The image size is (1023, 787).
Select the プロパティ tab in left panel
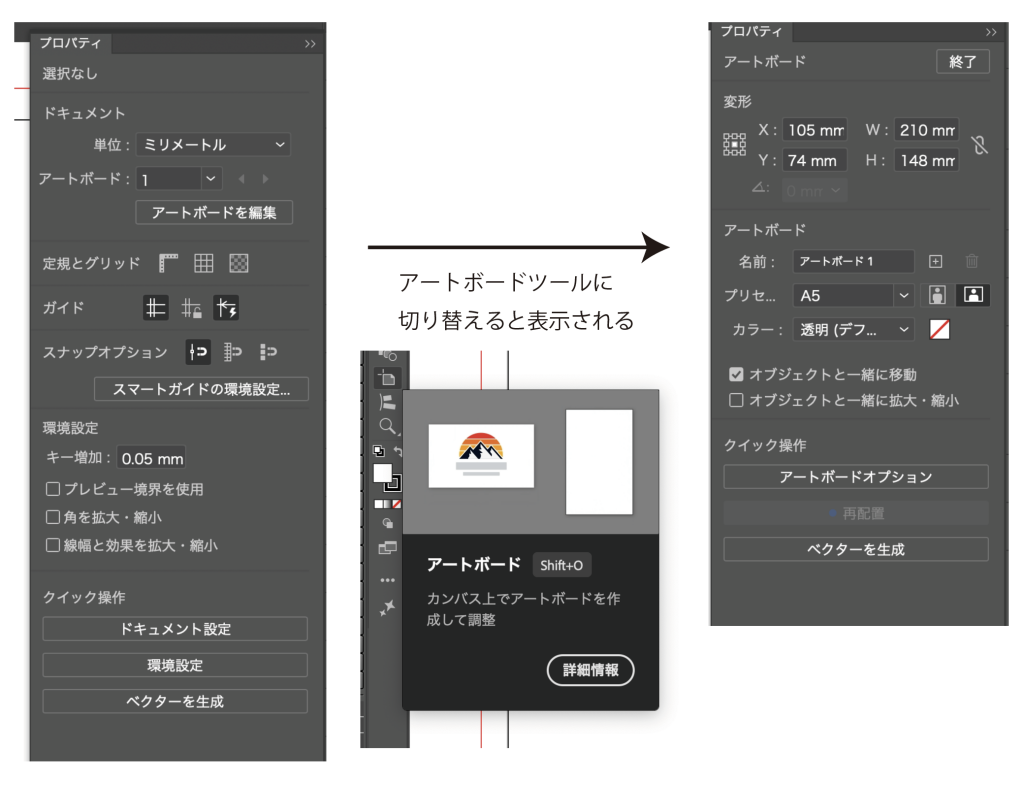(70, 44)
